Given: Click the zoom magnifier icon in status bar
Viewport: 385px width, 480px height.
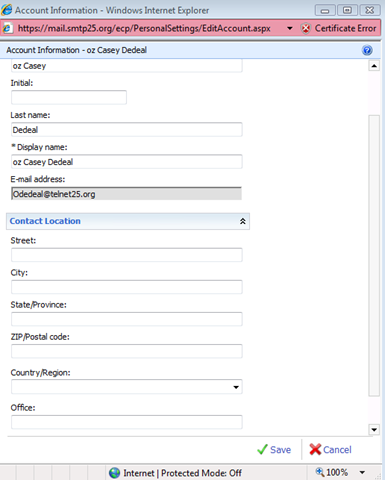Looking at the screenshot, I should pos(320,472).
